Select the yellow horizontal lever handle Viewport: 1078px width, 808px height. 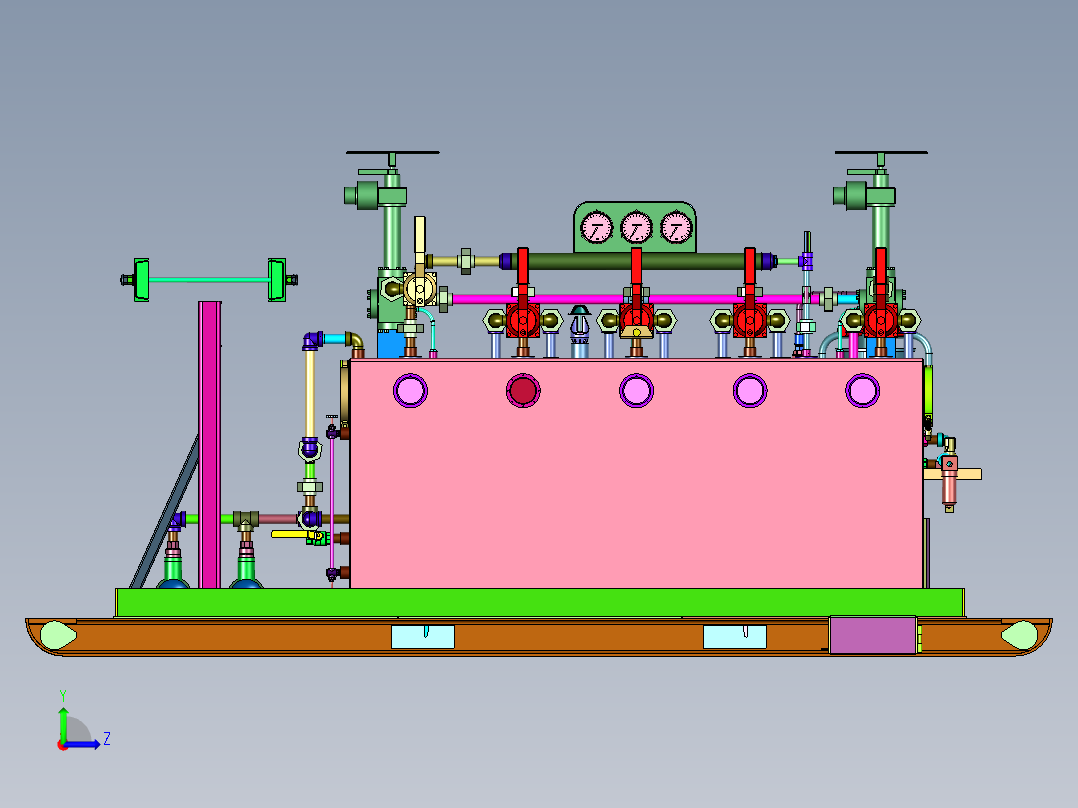[x=292, y=534]
